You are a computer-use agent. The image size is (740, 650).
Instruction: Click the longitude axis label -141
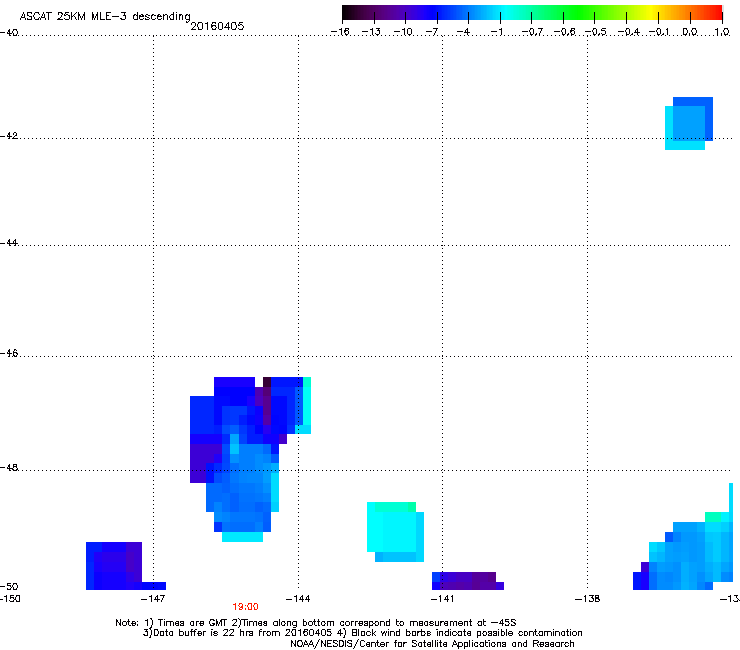click(443, 599)
